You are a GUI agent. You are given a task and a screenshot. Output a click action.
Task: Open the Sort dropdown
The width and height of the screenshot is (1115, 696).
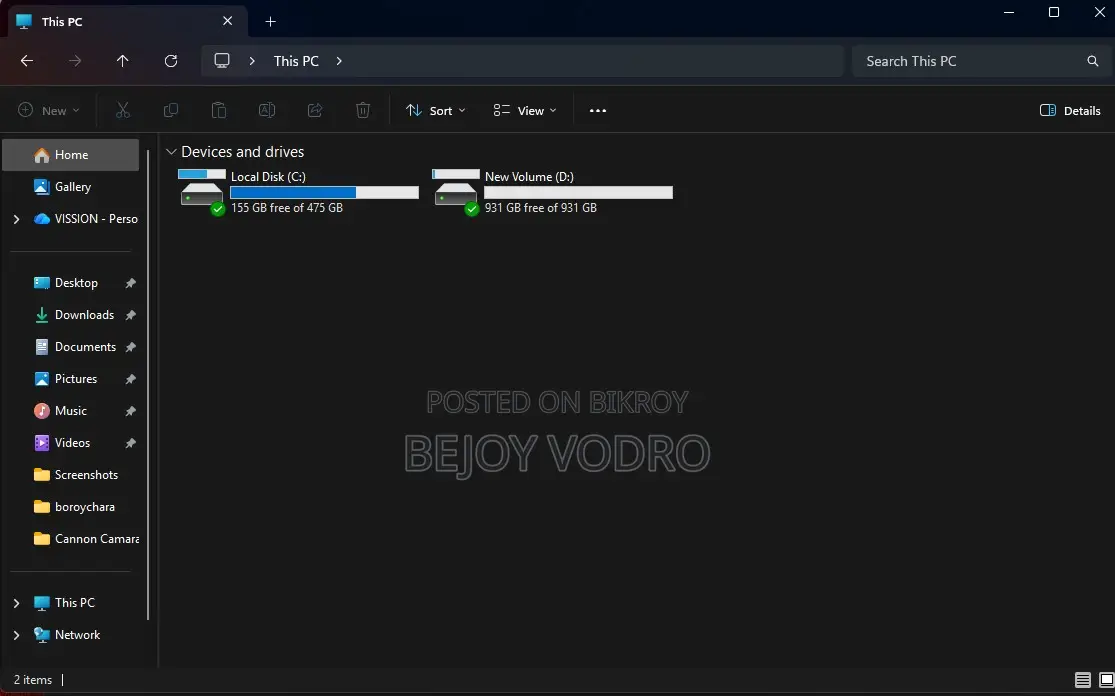click(435, 110)
